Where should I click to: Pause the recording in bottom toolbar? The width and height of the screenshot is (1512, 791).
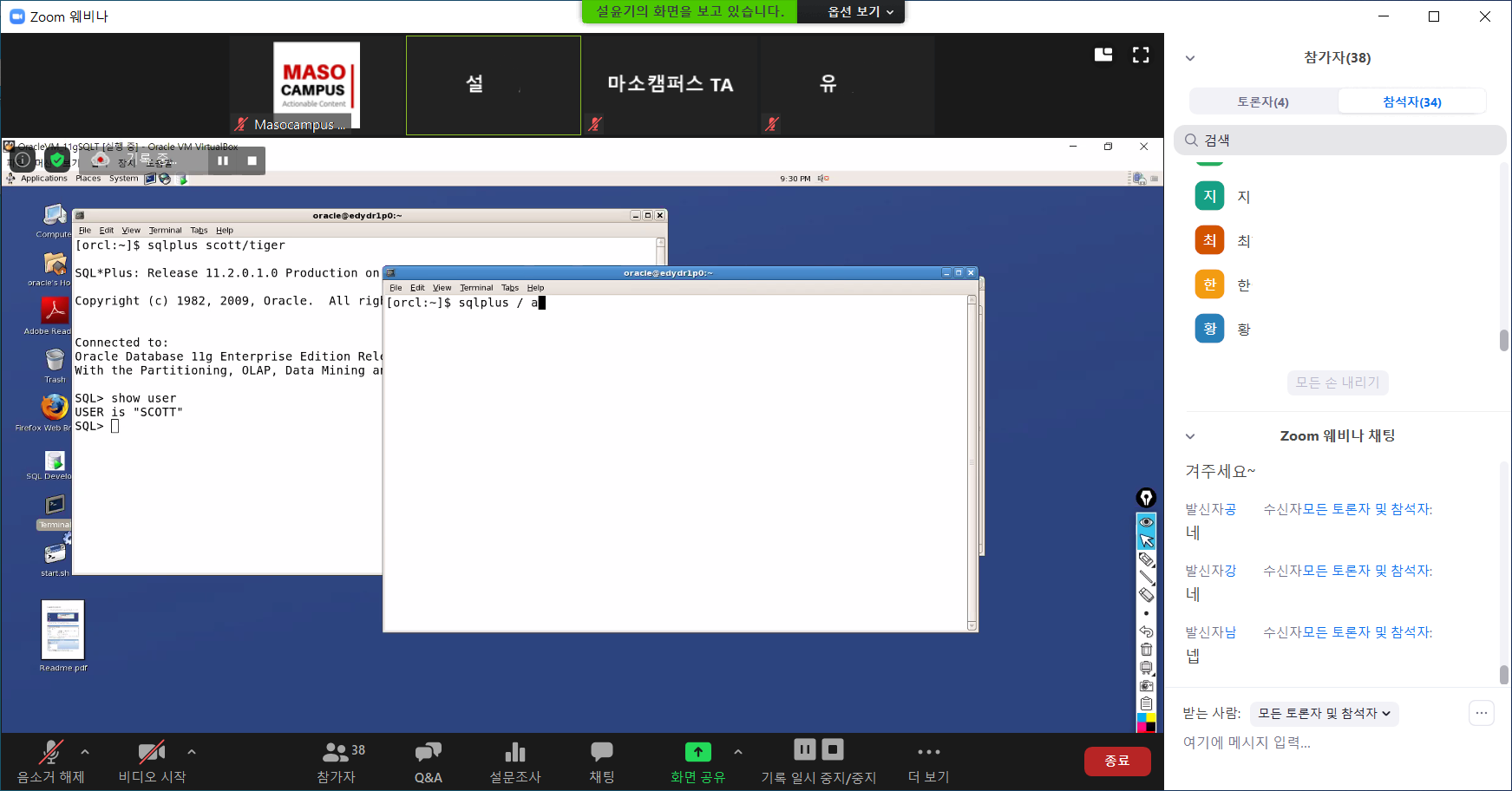click(805, 749)
